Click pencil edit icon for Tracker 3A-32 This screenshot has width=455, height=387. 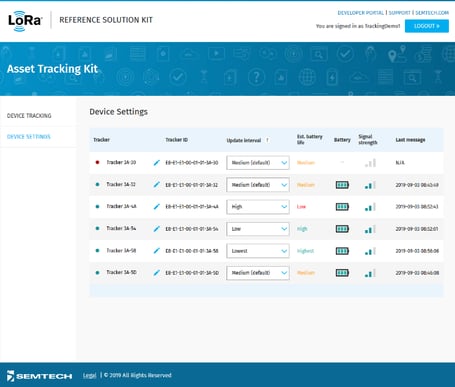[156, 185]
